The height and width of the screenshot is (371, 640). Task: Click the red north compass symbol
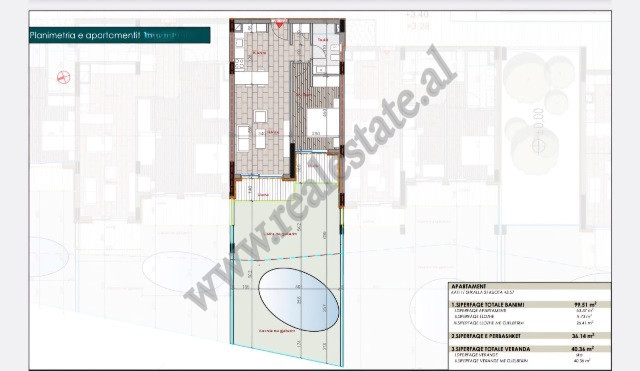tap(63, 77)
